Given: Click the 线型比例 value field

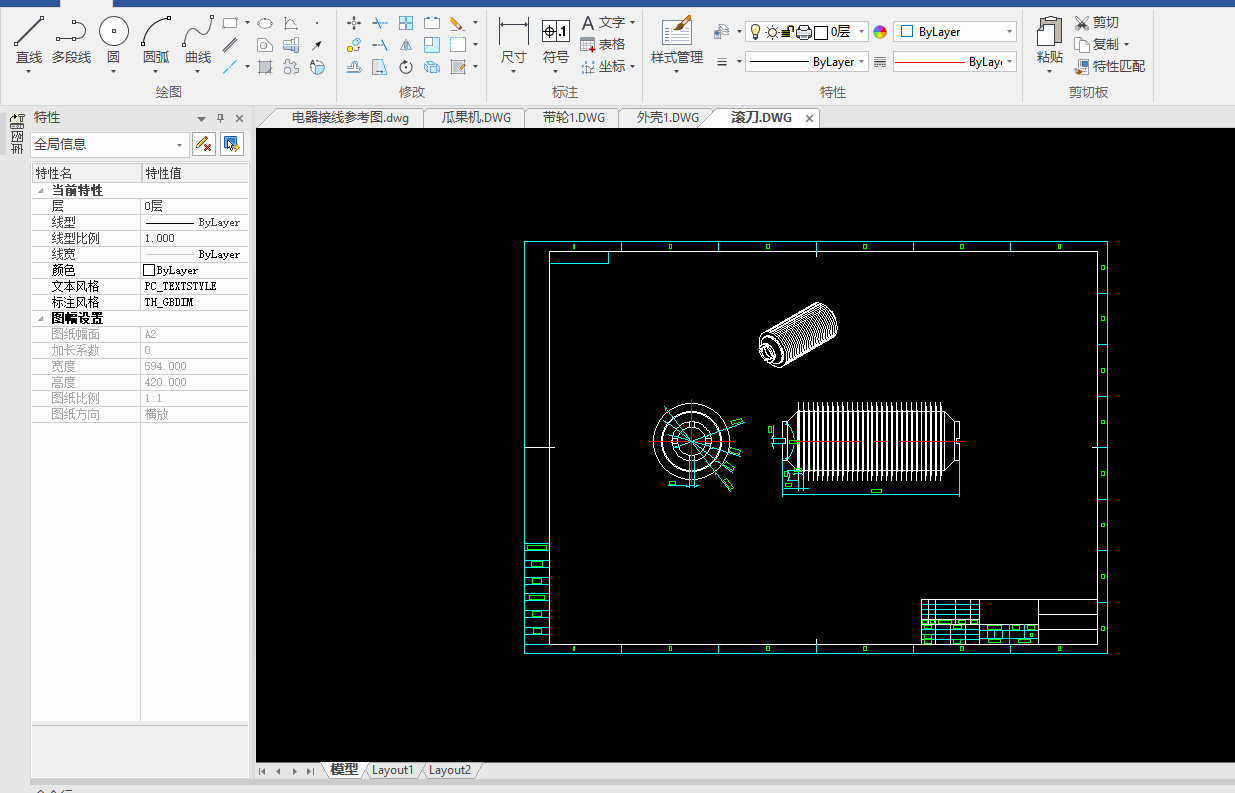Looking at the screenshot, I should [x=194, y=238].
